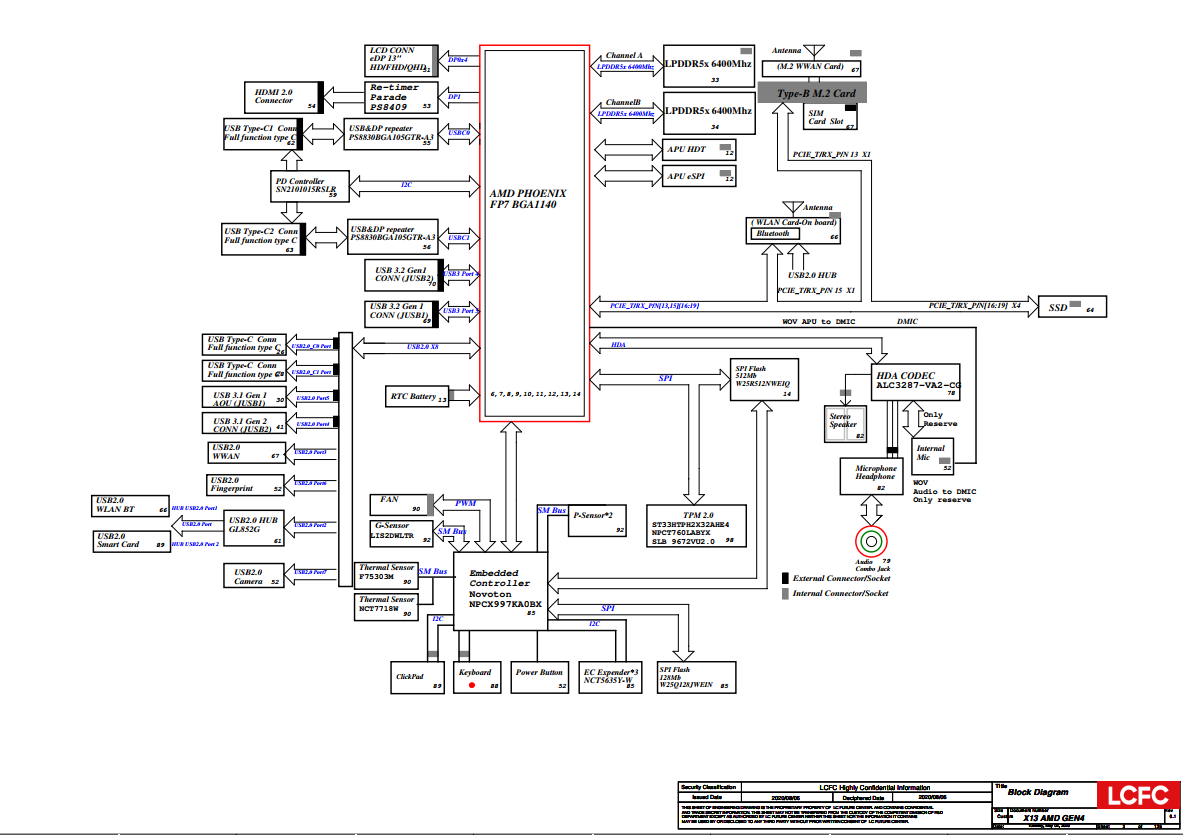Select the G-Sensor LIS2DWLTR block
The height and width of the screenshot is (835, 1183).
tap(401, 533)
